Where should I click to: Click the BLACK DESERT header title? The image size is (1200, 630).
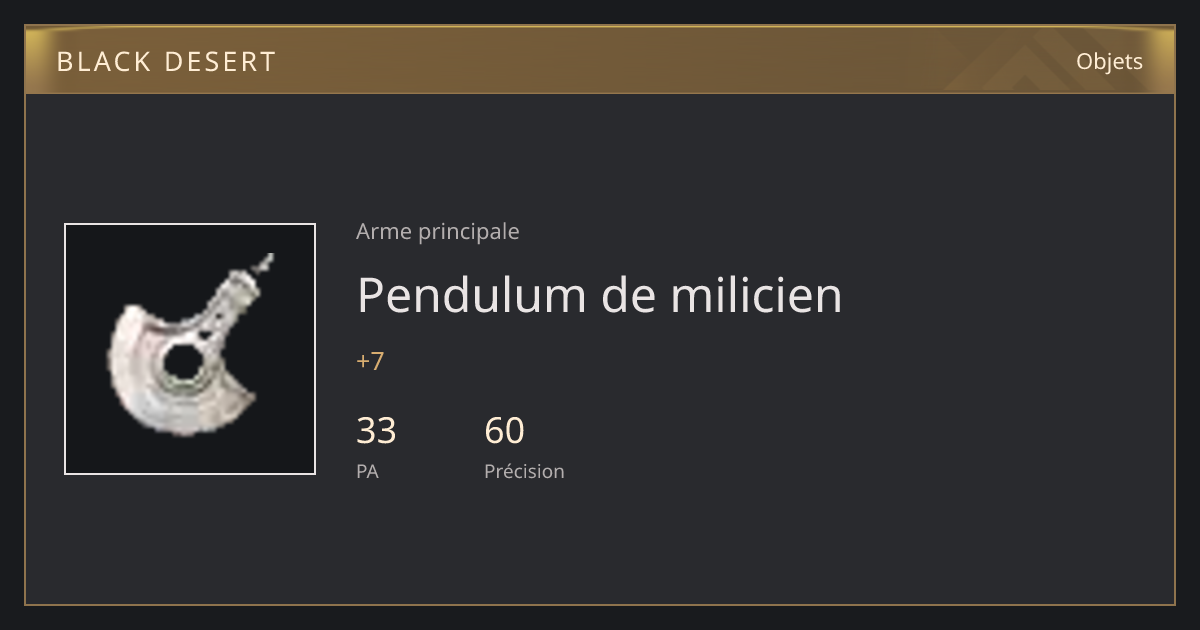166,62
